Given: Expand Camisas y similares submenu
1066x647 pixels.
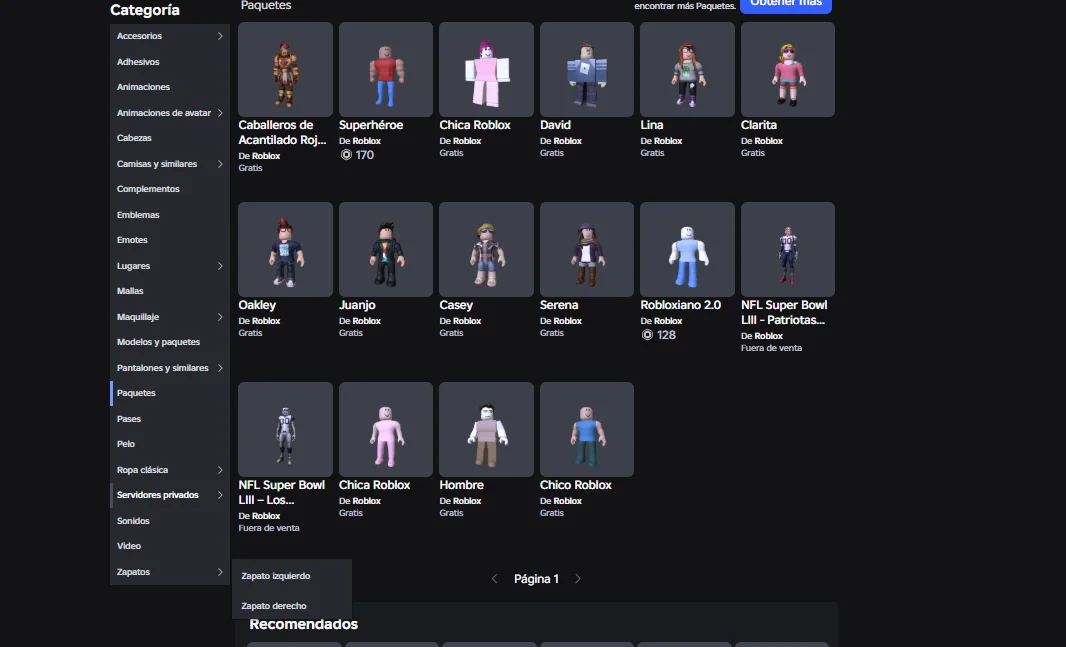Looking at the screenshot, I should click(220, 164).
